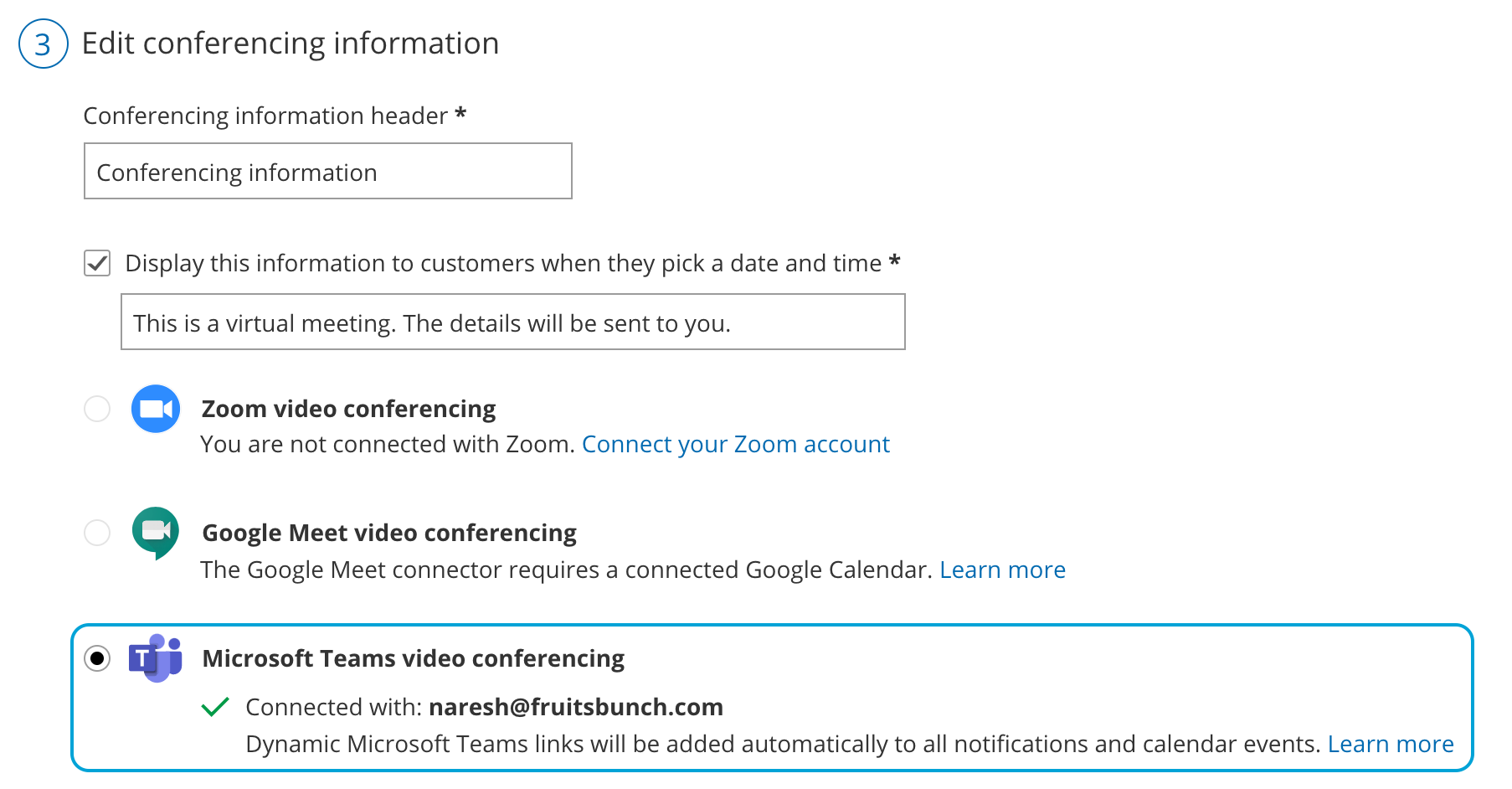Open Learn more about Google Meet connector
The width and height of the screenshot is (1512, 789).
tap(1002, 570)
